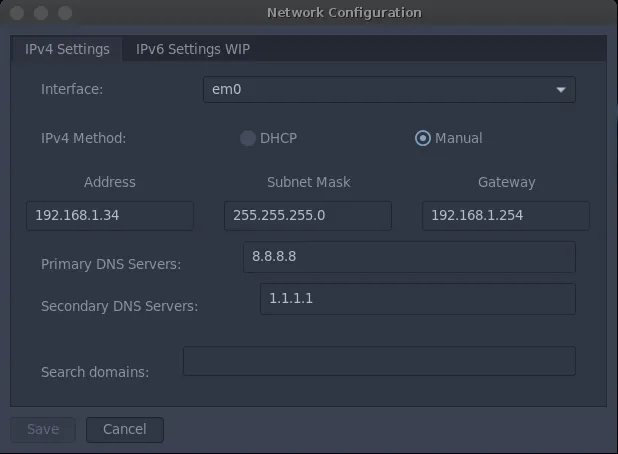Screen dimensions: 618x454
Task: Open the em0 interface dropdown
Action: tap(389, 89)
